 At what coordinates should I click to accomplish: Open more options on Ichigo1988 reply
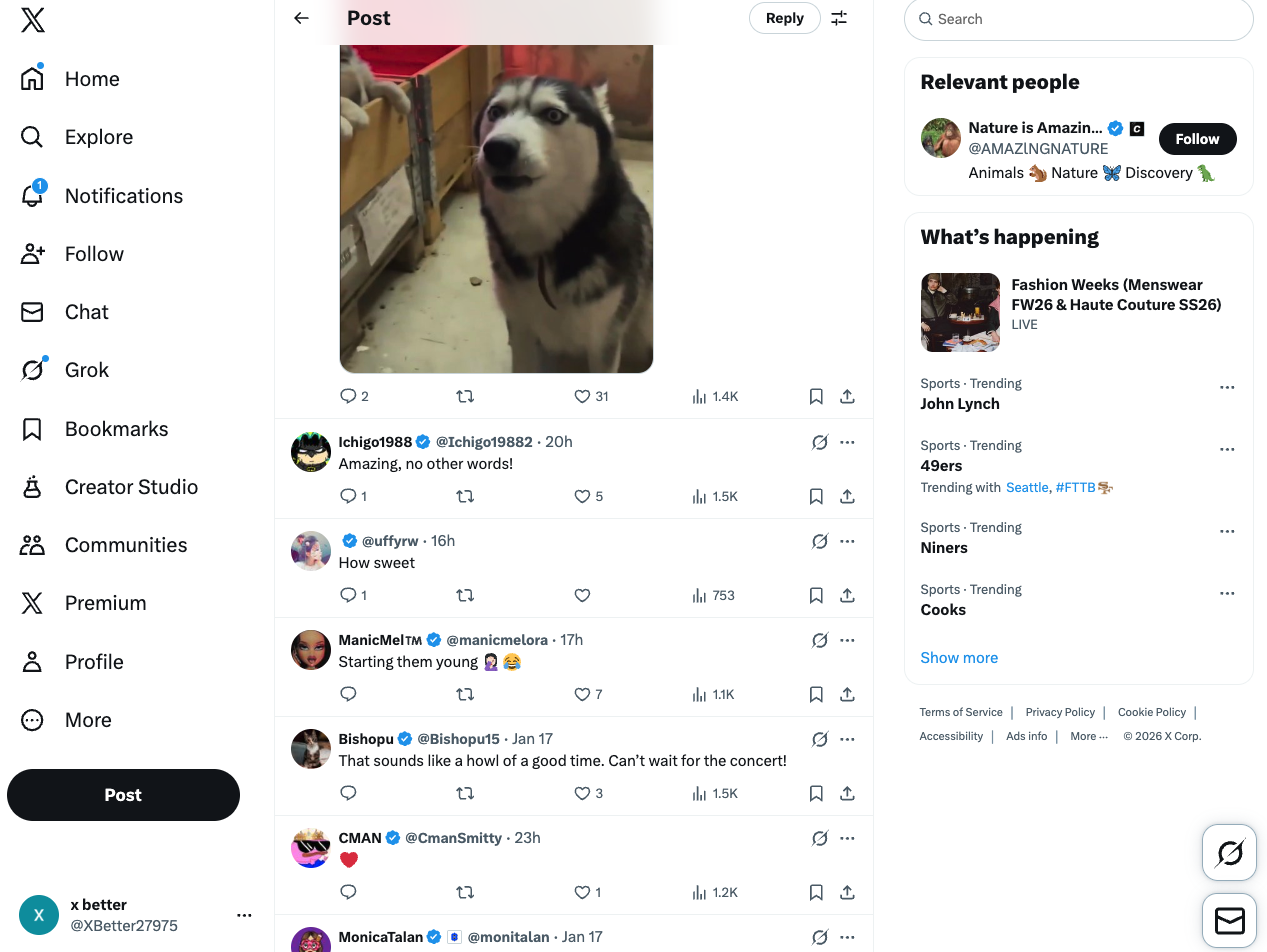(848, 442)
